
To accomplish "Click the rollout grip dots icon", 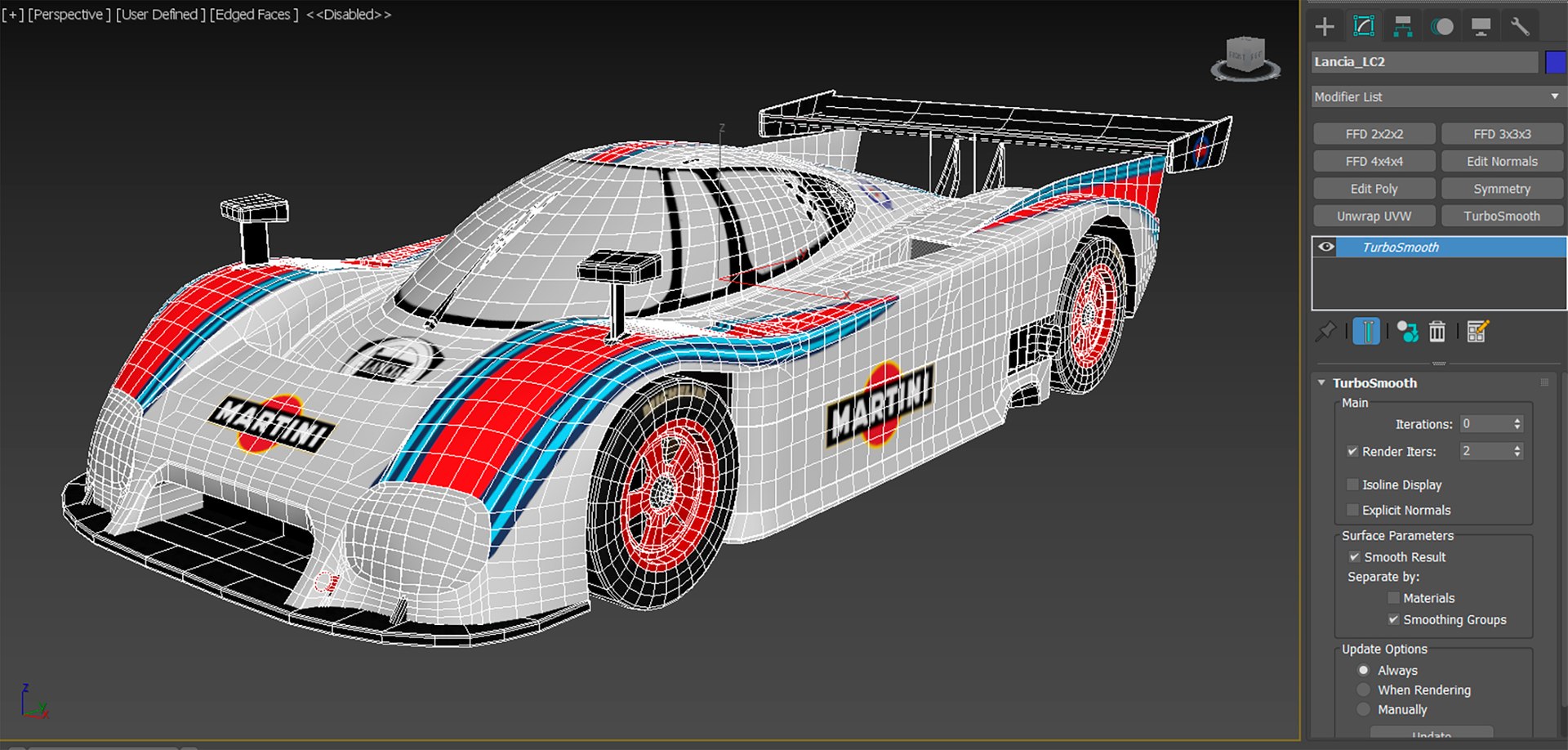I will (1544, 382).
